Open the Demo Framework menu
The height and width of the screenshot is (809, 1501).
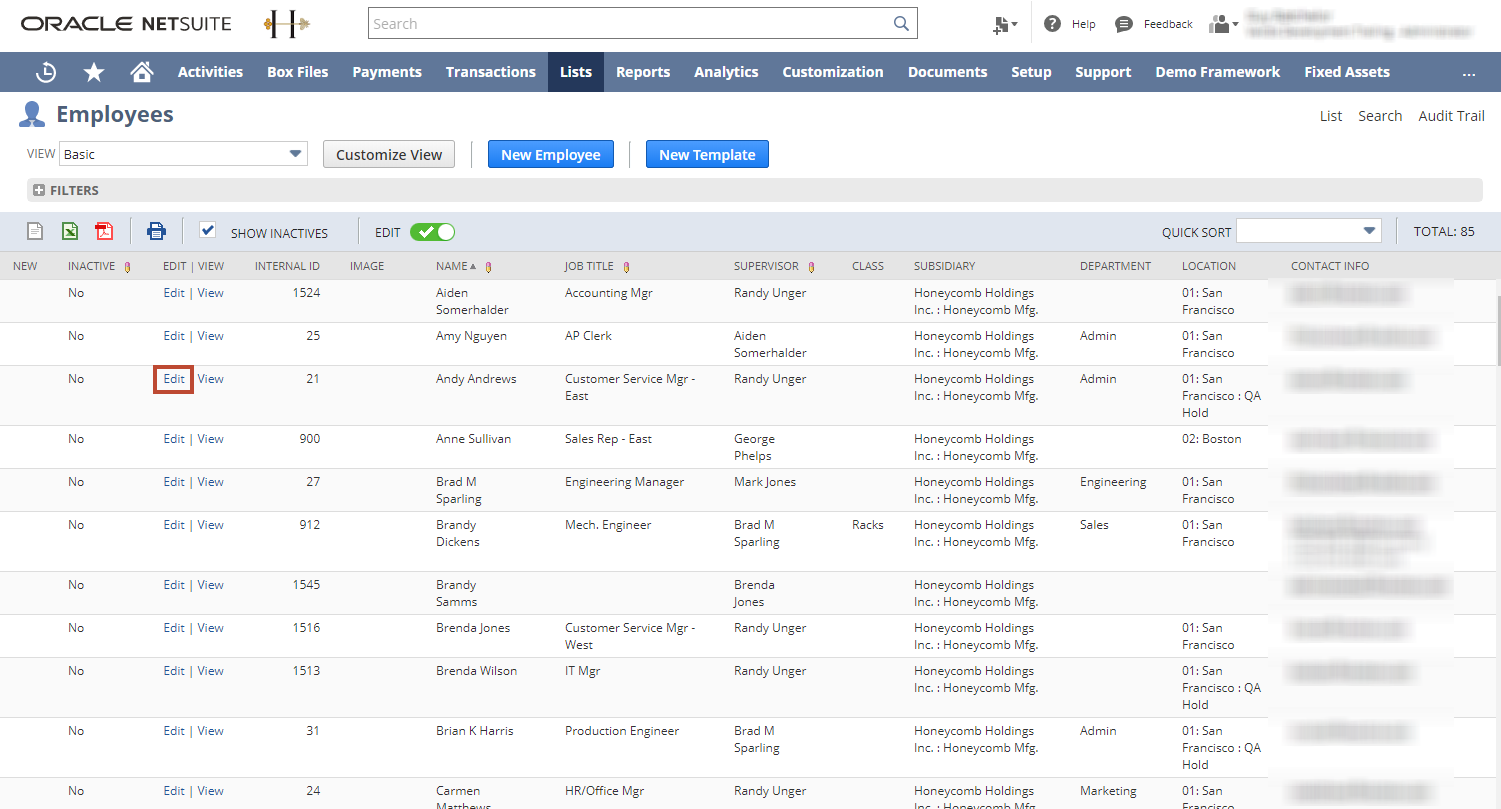(1218, 72)
